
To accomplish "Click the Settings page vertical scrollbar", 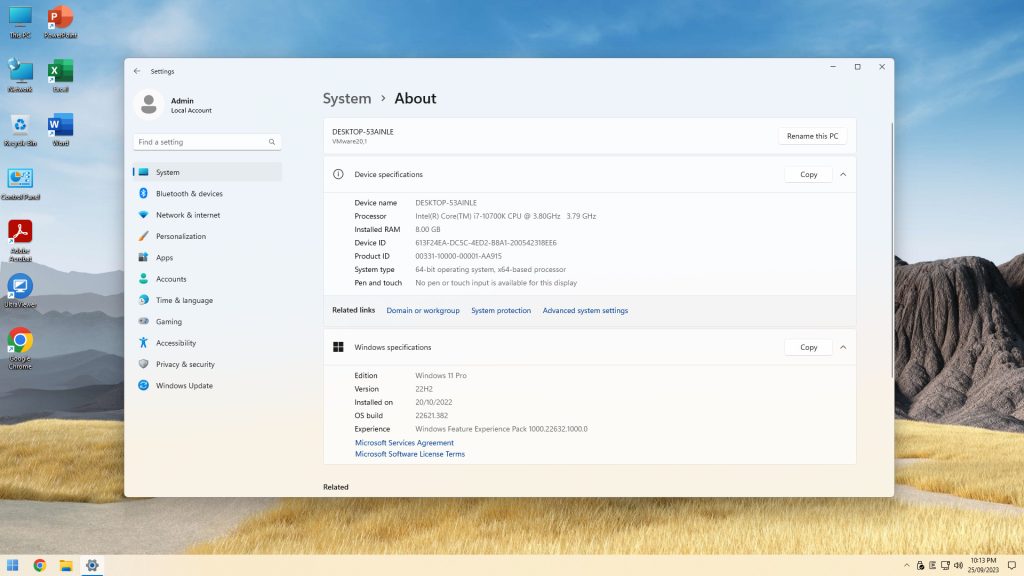I will (x=892, y=248).
